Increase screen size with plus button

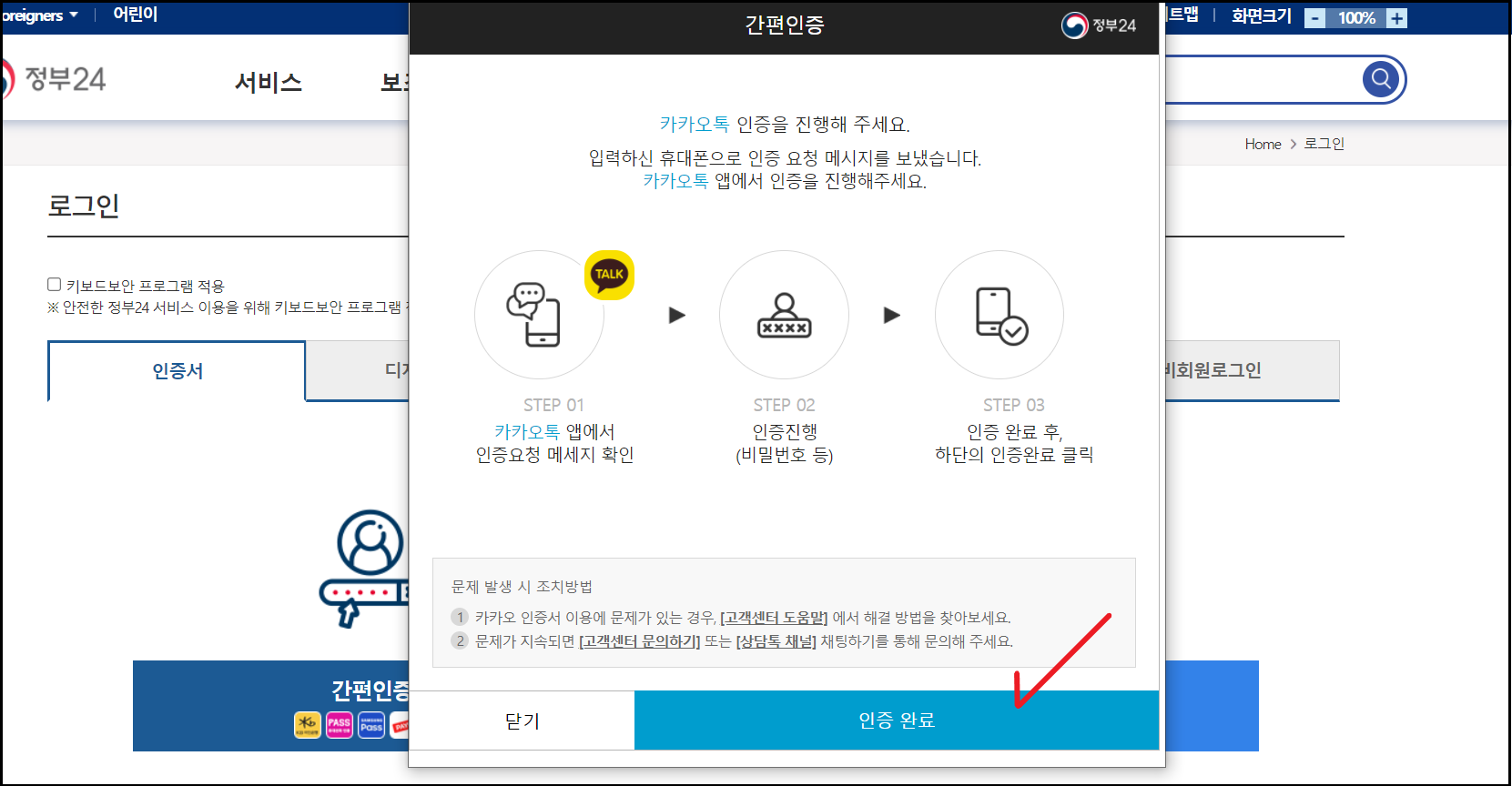(1396, 18)
